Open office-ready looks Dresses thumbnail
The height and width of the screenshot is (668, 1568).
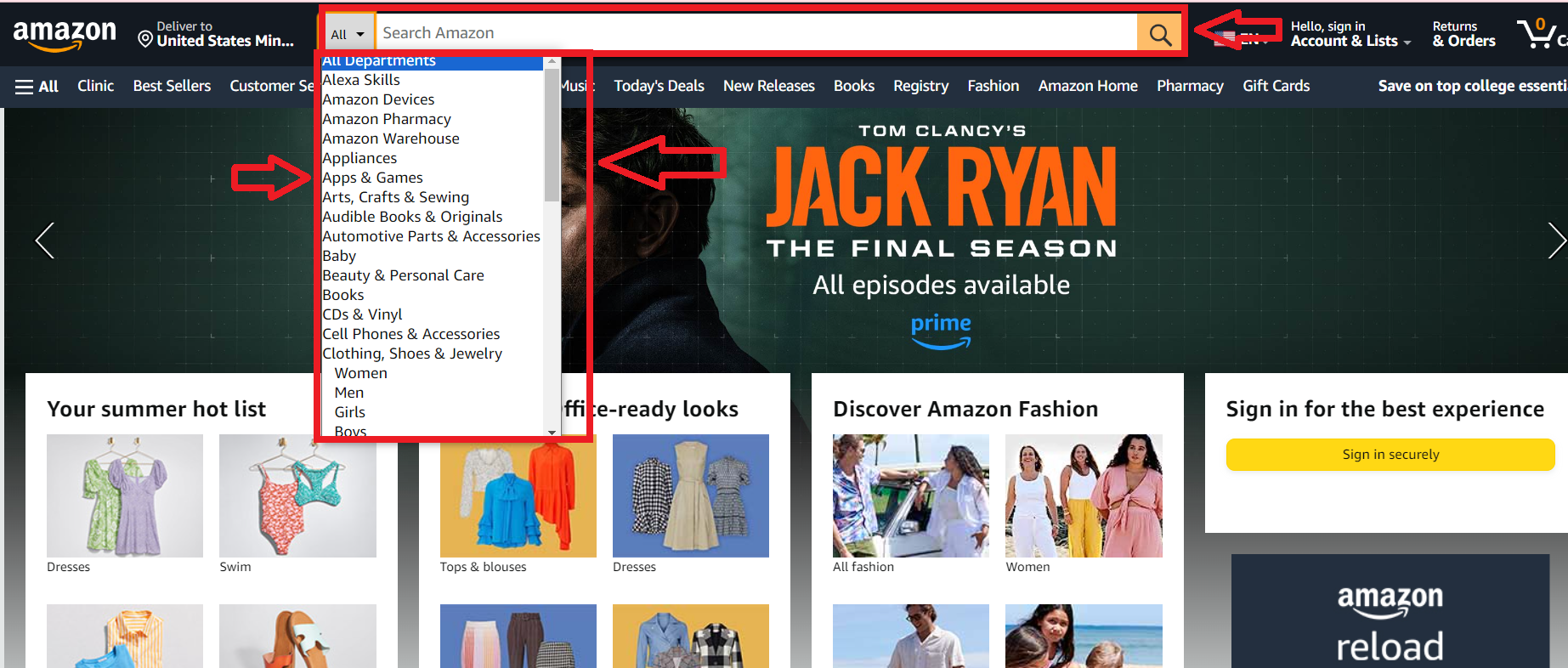point(691,495)
